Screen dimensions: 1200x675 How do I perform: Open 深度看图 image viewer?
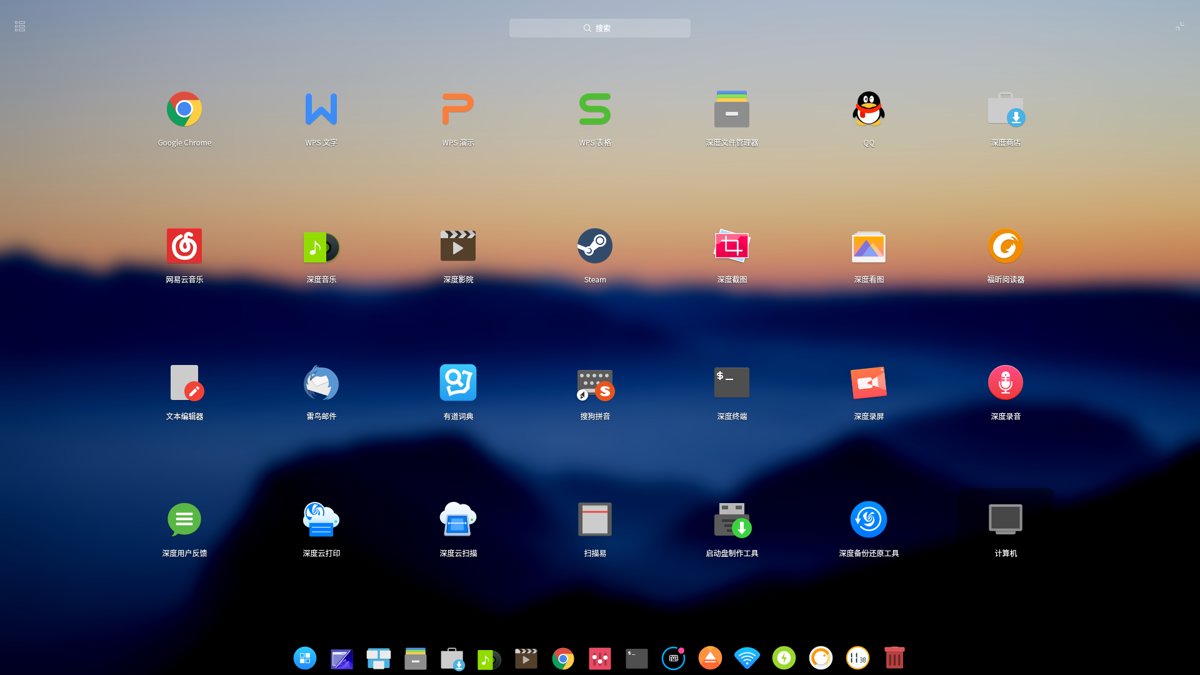(869, 246)
